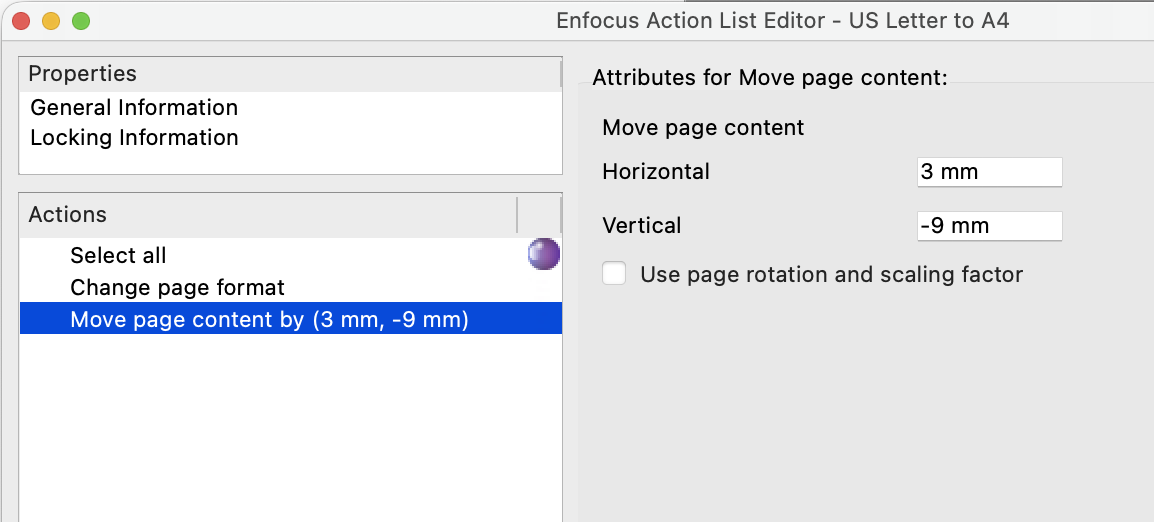Click the purple sphere icon beside Select all
Screen dimensions: 1154x522
pos(544,254)
